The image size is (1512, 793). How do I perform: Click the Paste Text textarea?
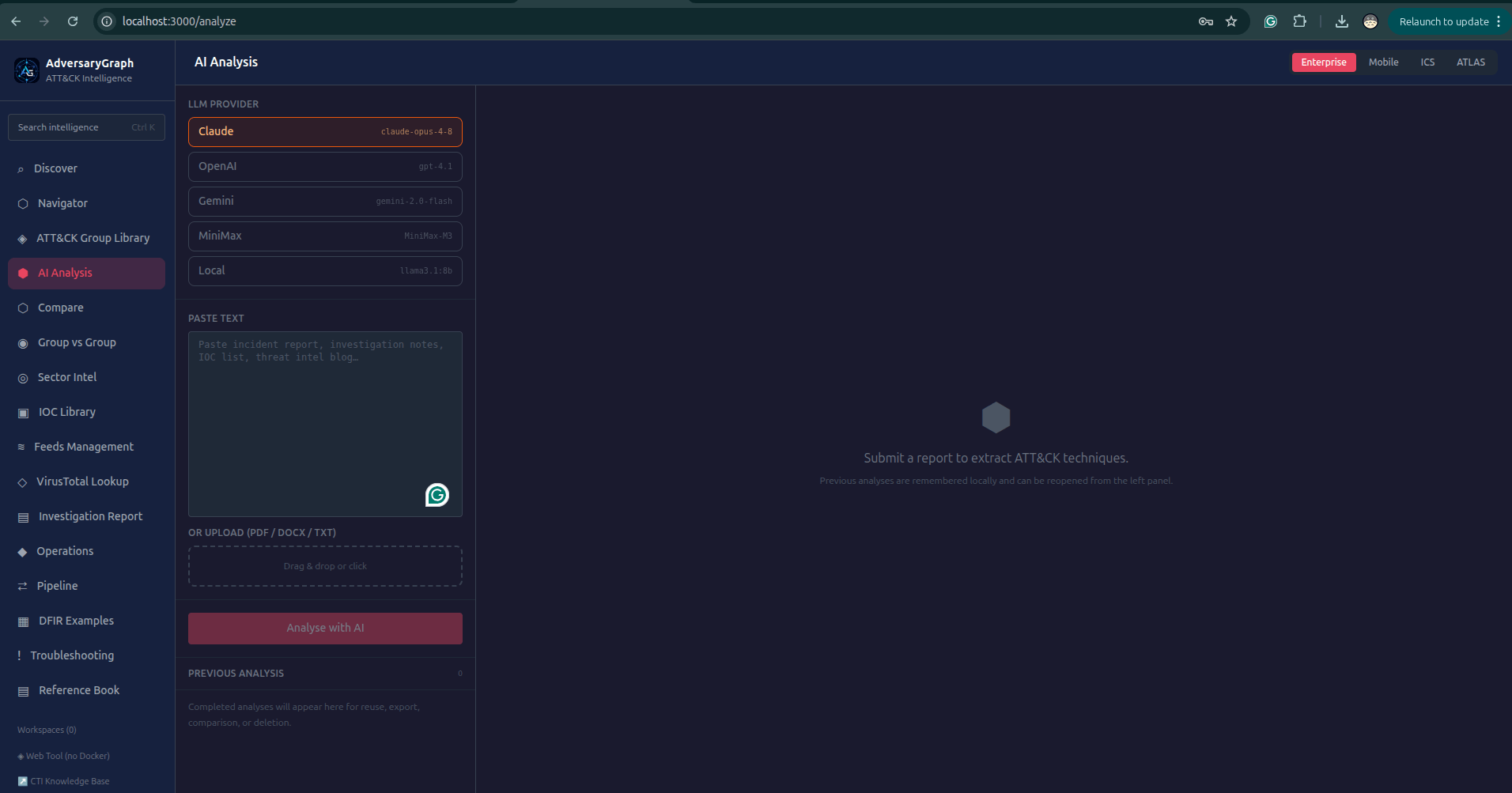coord(325,424)
